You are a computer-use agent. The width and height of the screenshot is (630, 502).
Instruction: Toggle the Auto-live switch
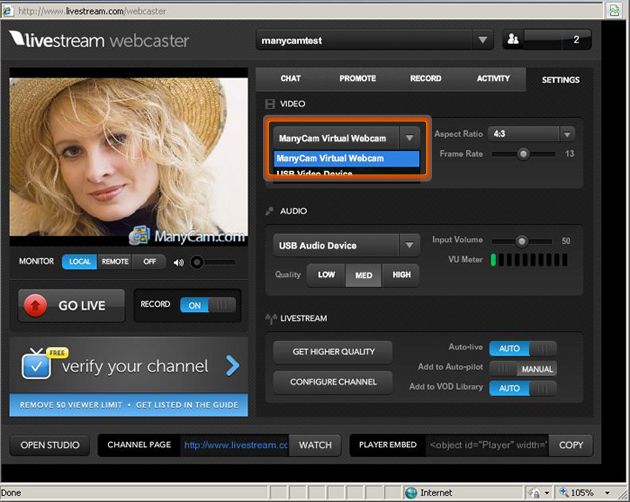click(525, 348)
